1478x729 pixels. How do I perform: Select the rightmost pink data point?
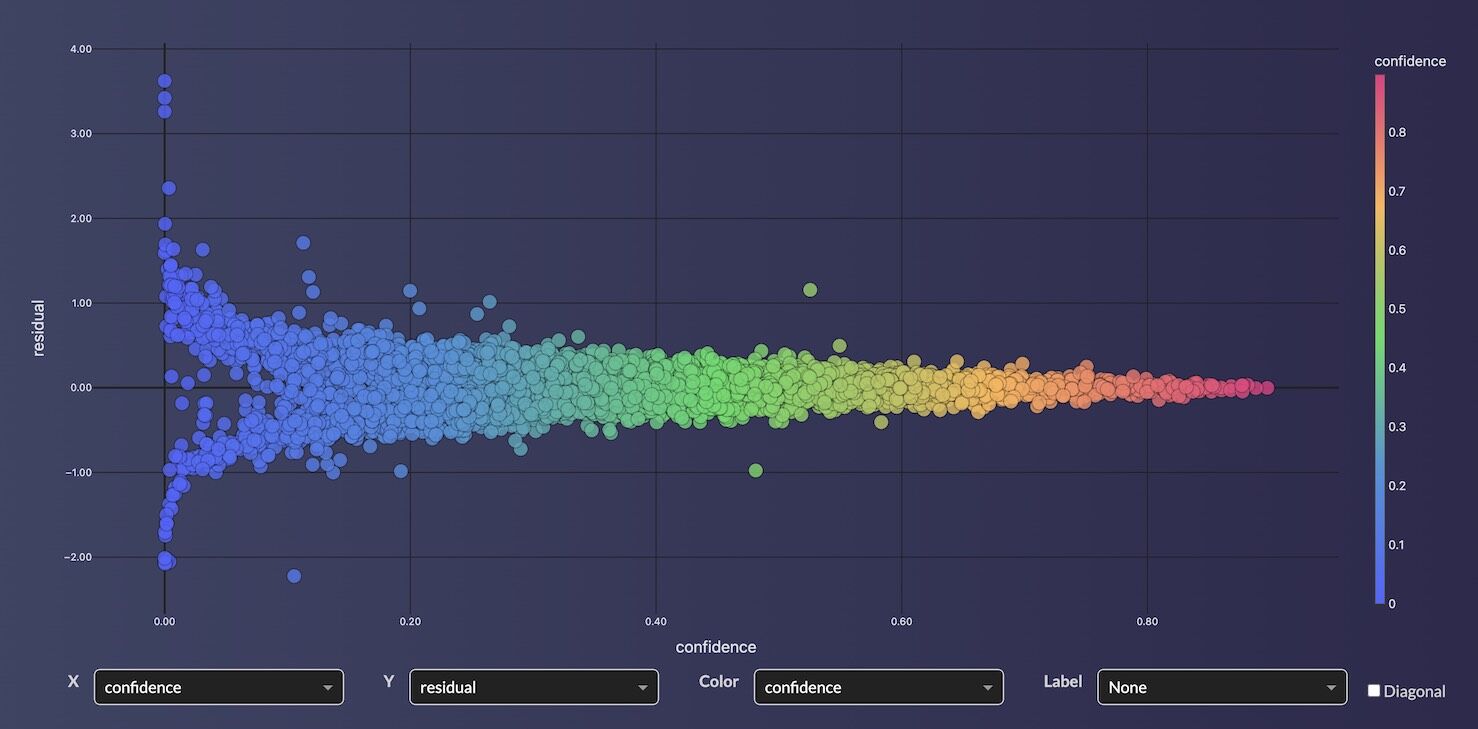[1267, 388]
